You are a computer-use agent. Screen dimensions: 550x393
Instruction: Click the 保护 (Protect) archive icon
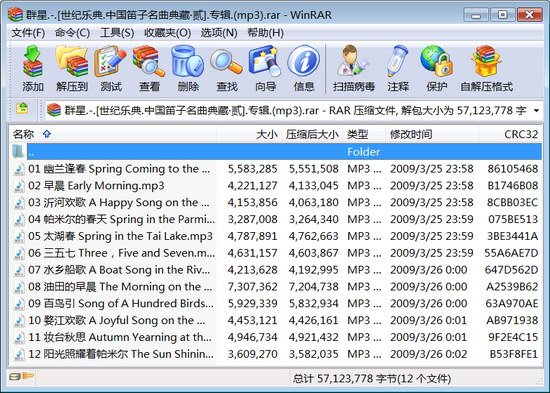[437, 68]
